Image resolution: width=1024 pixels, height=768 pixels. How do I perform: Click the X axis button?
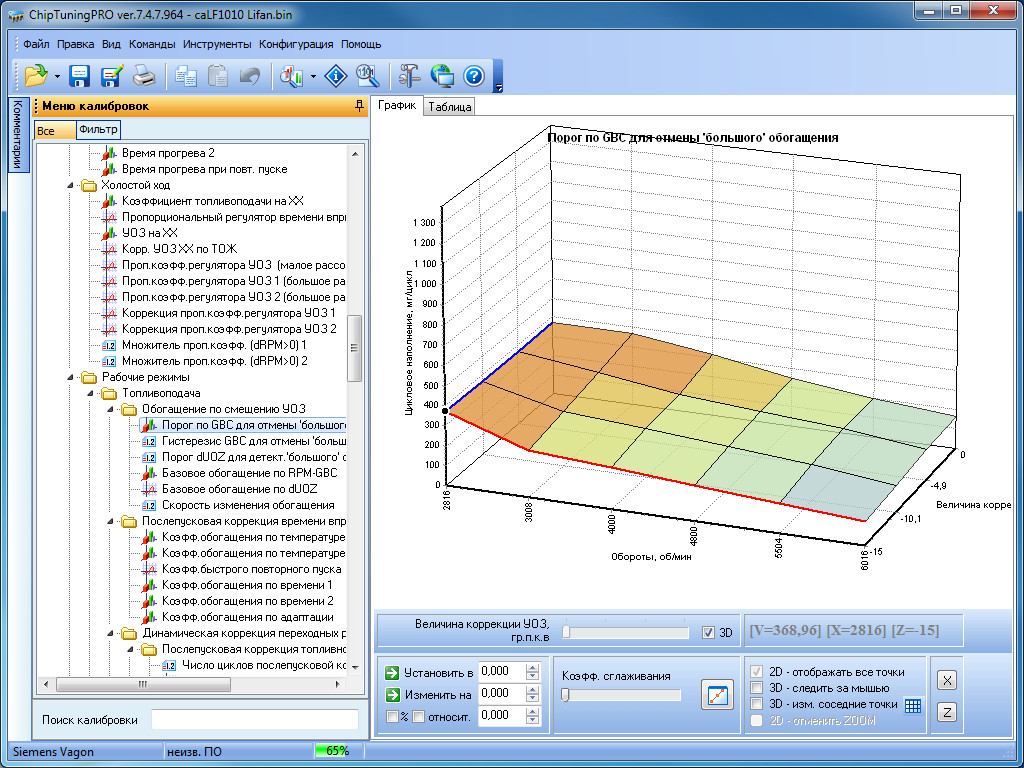pyautogui.click(x=948, y=680)
